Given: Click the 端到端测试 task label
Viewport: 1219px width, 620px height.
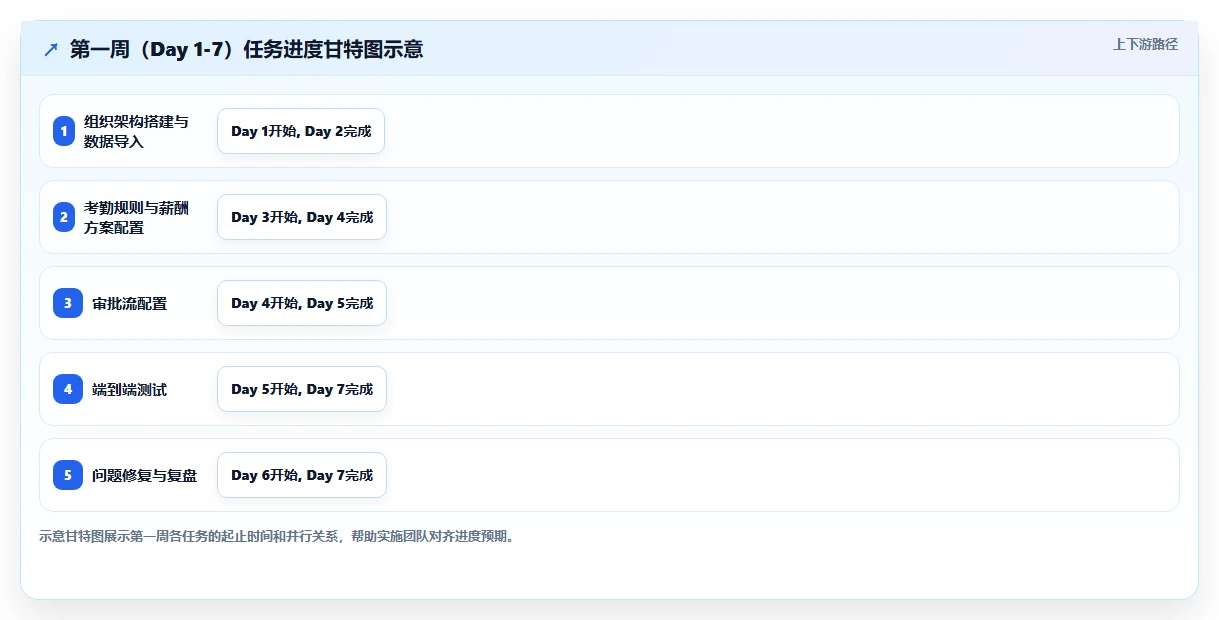Looking at the screenshot, I should [129, 389].
